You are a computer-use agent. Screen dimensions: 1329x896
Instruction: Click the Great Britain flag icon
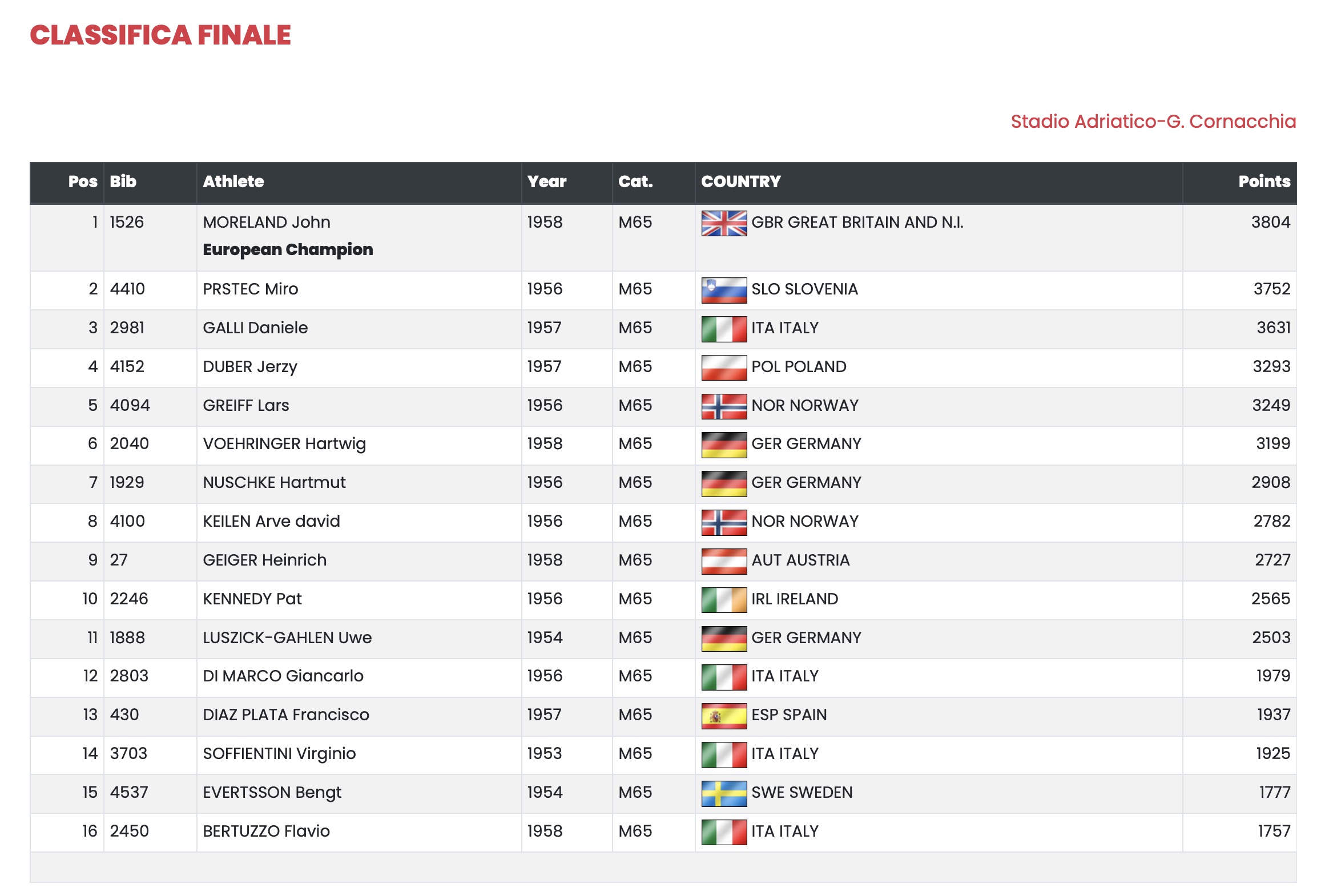click(723, 223)
